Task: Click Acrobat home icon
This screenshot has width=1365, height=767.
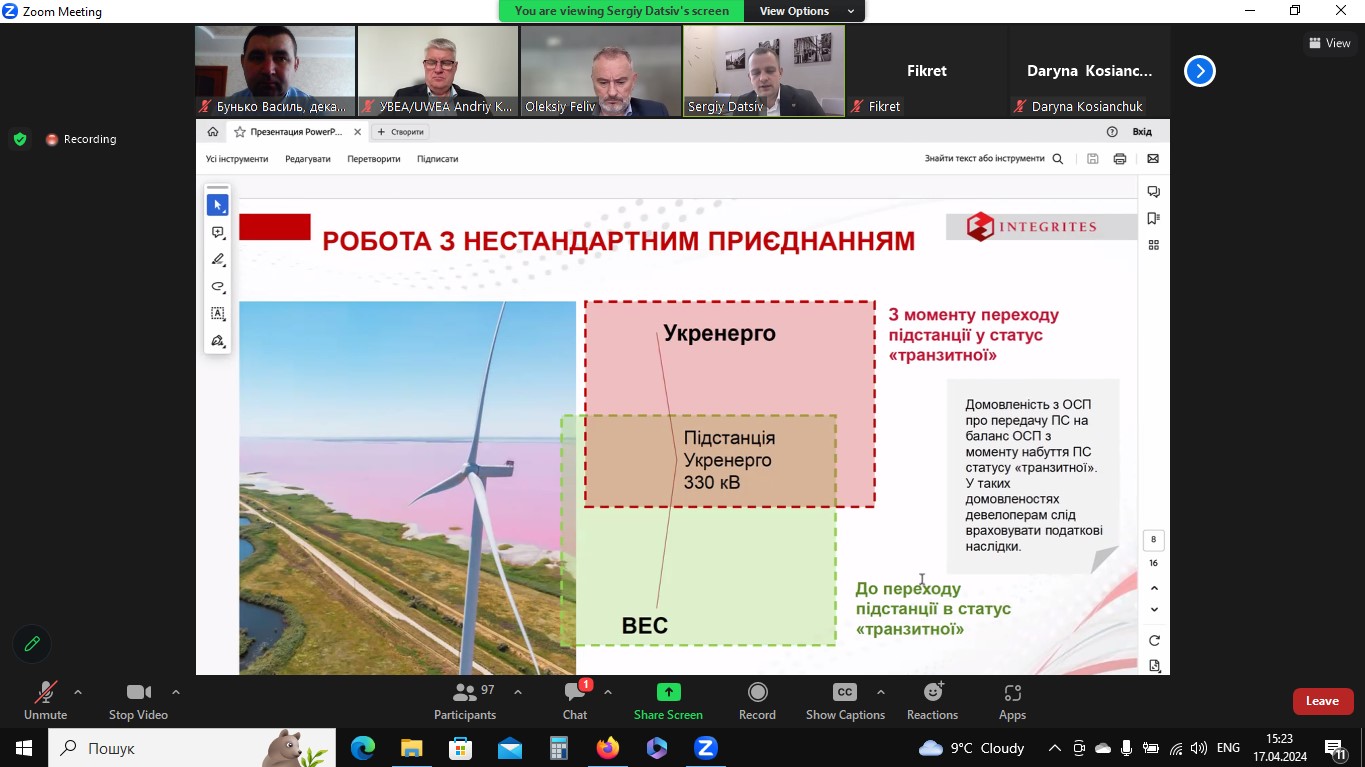Action: pos(212,132)
